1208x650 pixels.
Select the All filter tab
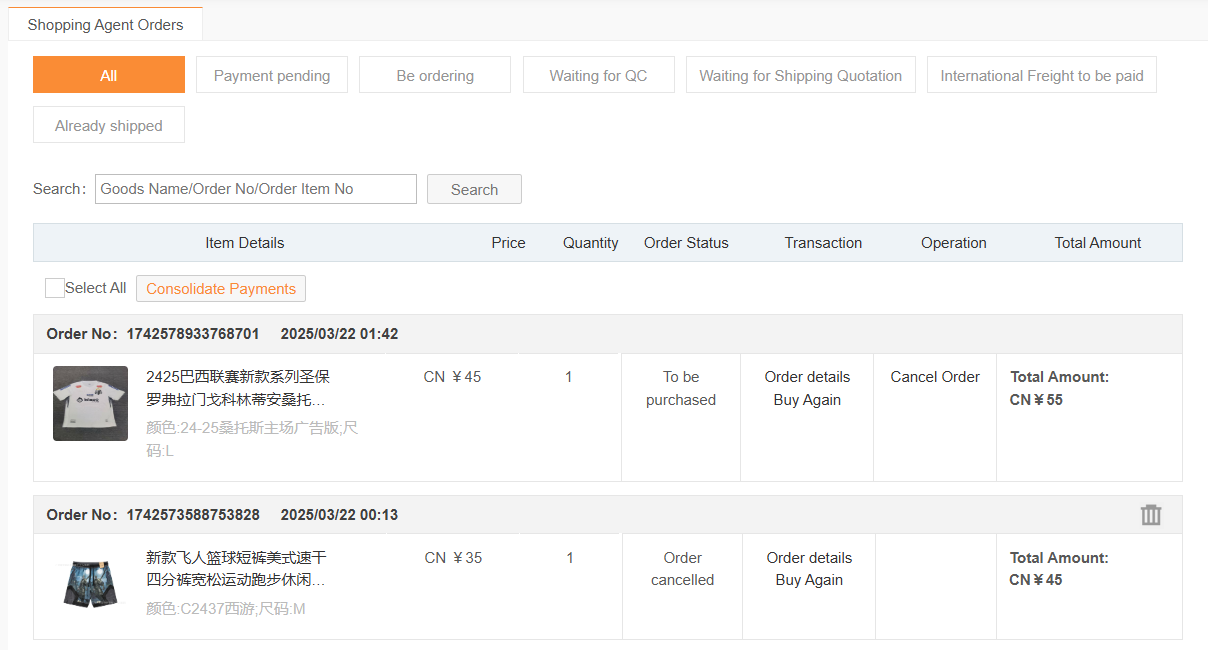pos(109,75)
